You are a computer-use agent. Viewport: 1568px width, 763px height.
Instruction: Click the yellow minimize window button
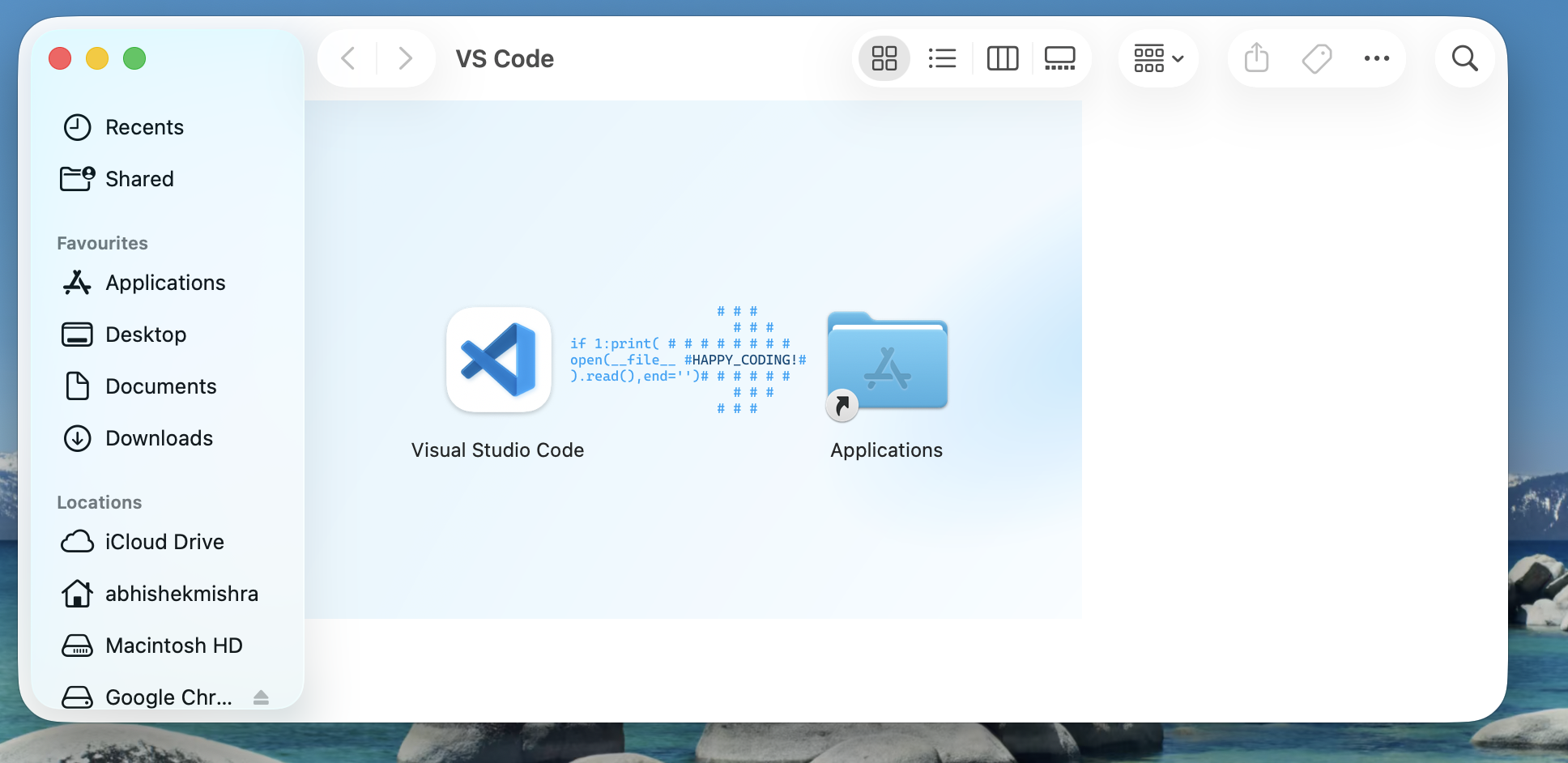point(97,58)
